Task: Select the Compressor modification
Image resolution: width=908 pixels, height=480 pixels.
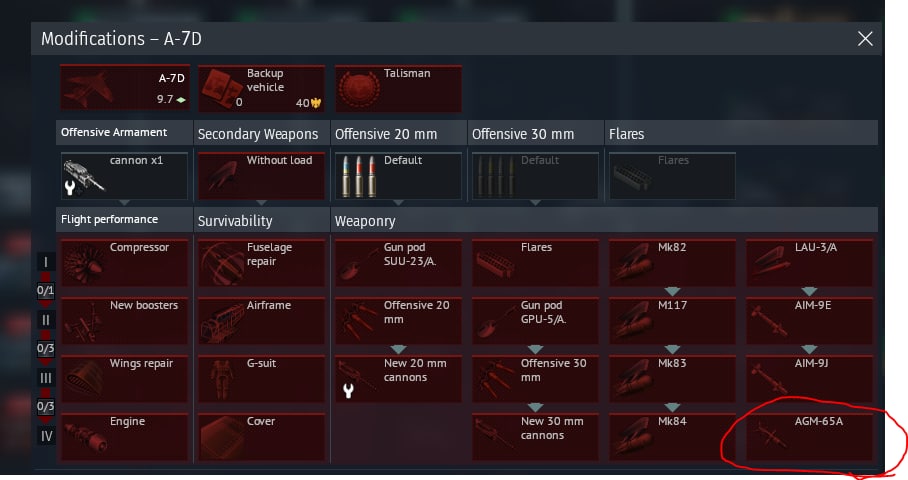Action: pyautogui.click(x=125, y=263)
